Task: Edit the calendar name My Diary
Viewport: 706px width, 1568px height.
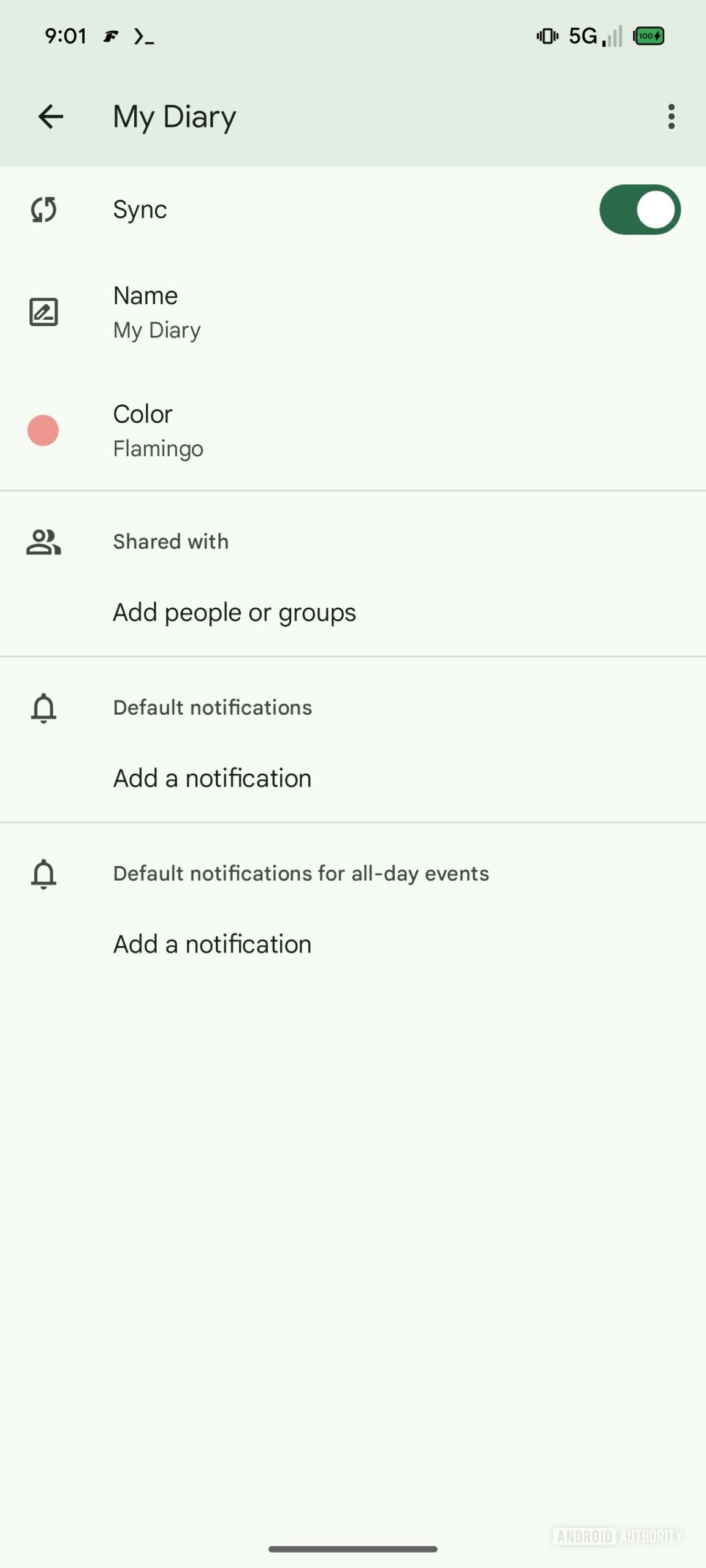Action: (157, 312)
